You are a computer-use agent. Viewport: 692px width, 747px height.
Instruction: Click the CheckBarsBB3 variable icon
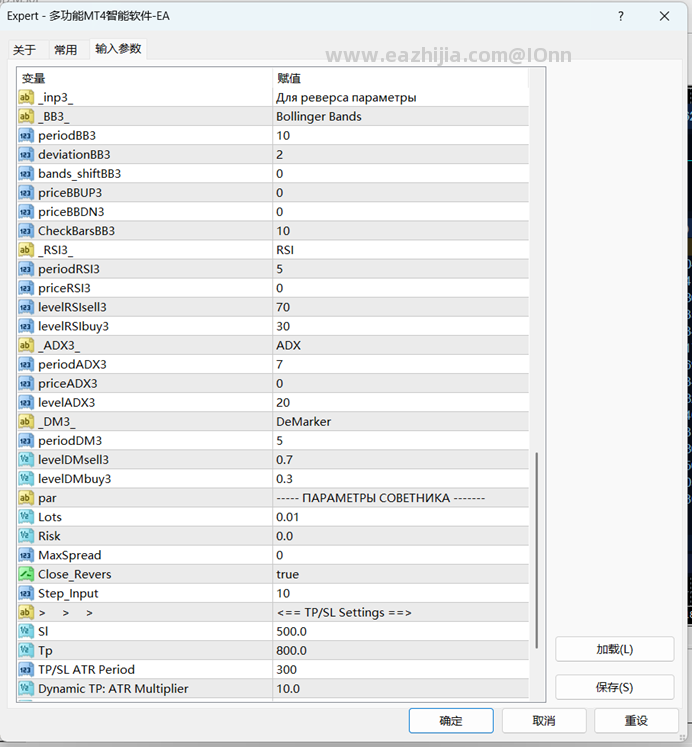coord(26,231)
